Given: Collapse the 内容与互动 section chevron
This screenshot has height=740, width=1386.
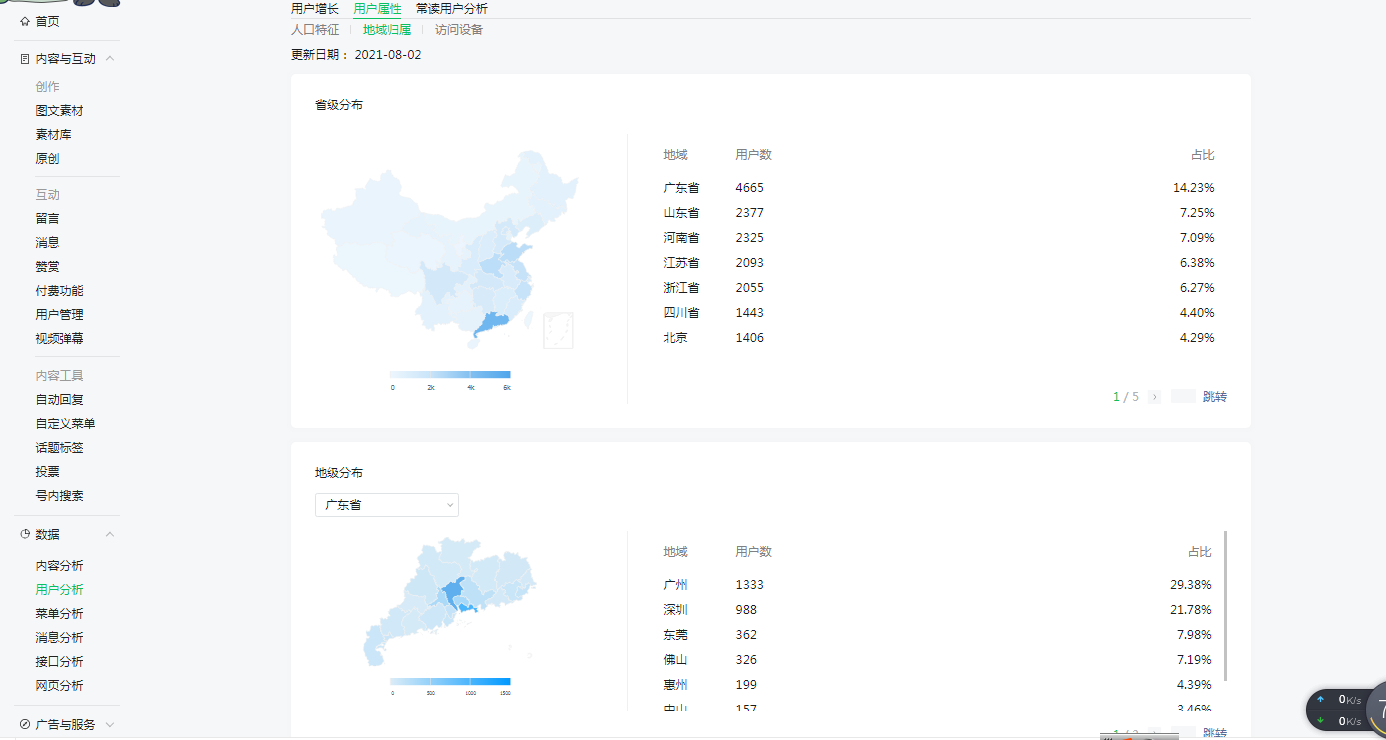Looking at the screenshot, I should pos(110,59).
